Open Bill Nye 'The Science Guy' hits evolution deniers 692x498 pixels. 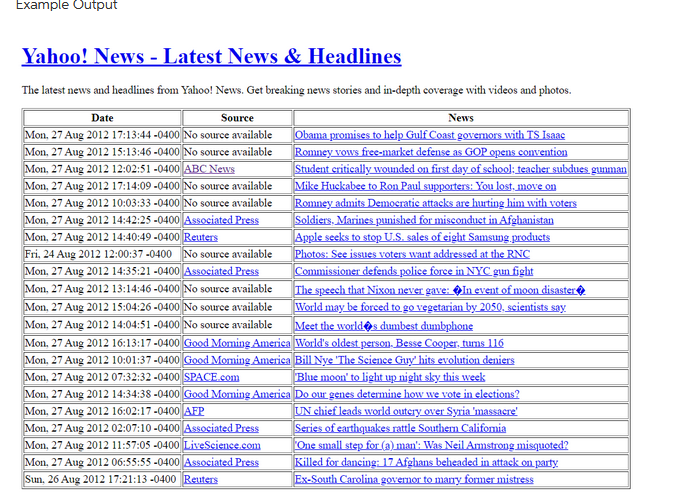point(405,360)
